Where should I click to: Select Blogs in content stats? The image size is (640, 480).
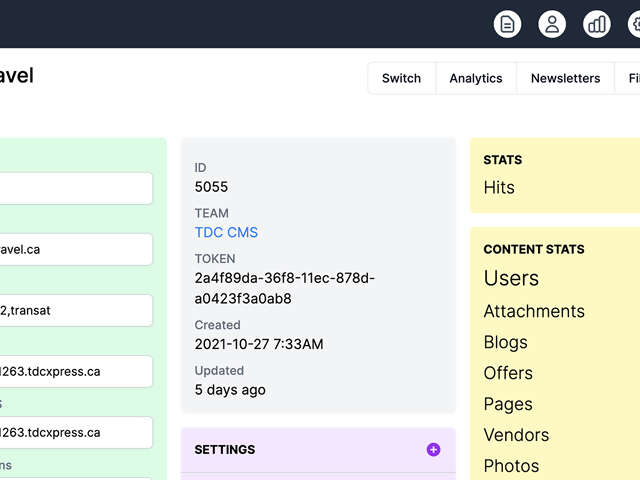(x=505, y=342)
